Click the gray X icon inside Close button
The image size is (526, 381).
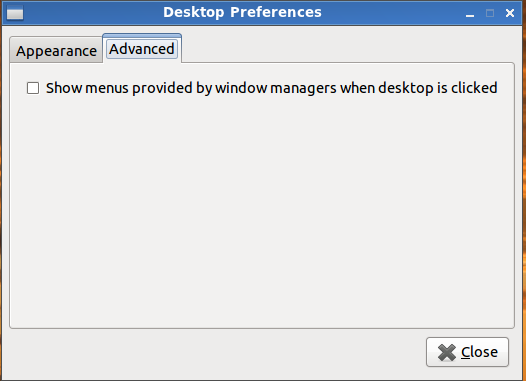(447, 352)
